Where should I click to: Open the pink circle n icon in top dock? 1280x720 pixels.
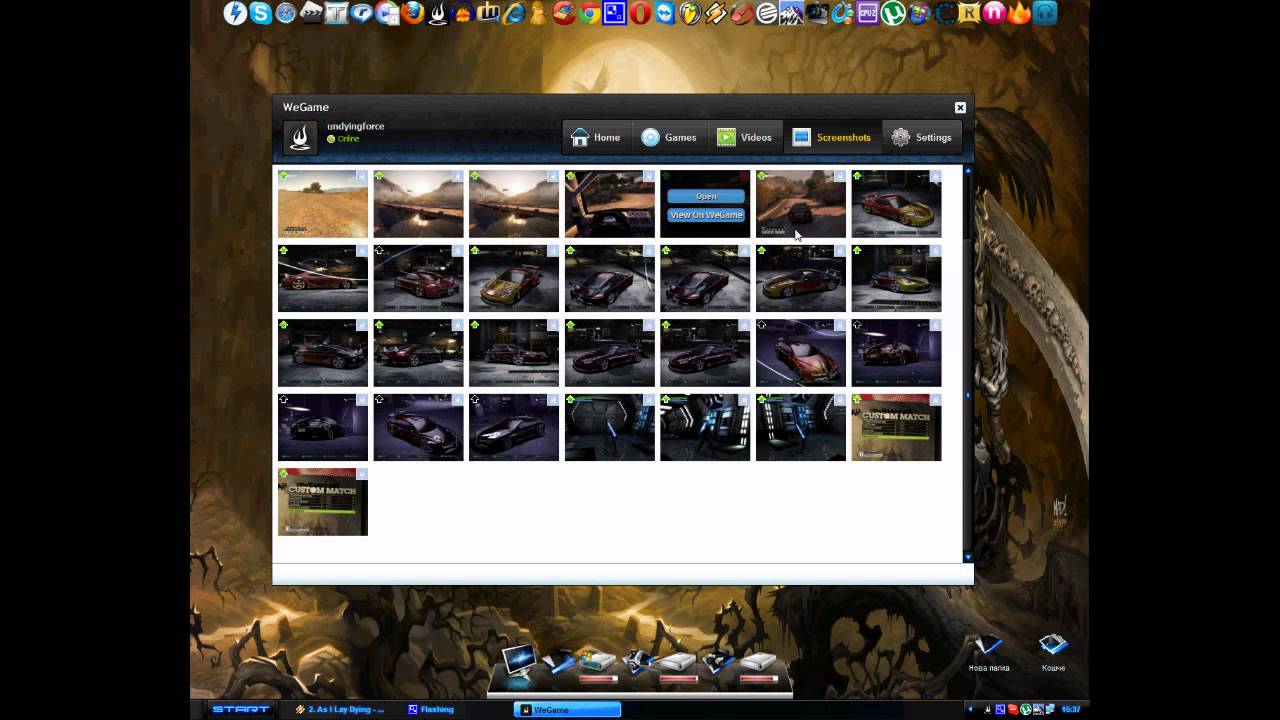(994, 13)
